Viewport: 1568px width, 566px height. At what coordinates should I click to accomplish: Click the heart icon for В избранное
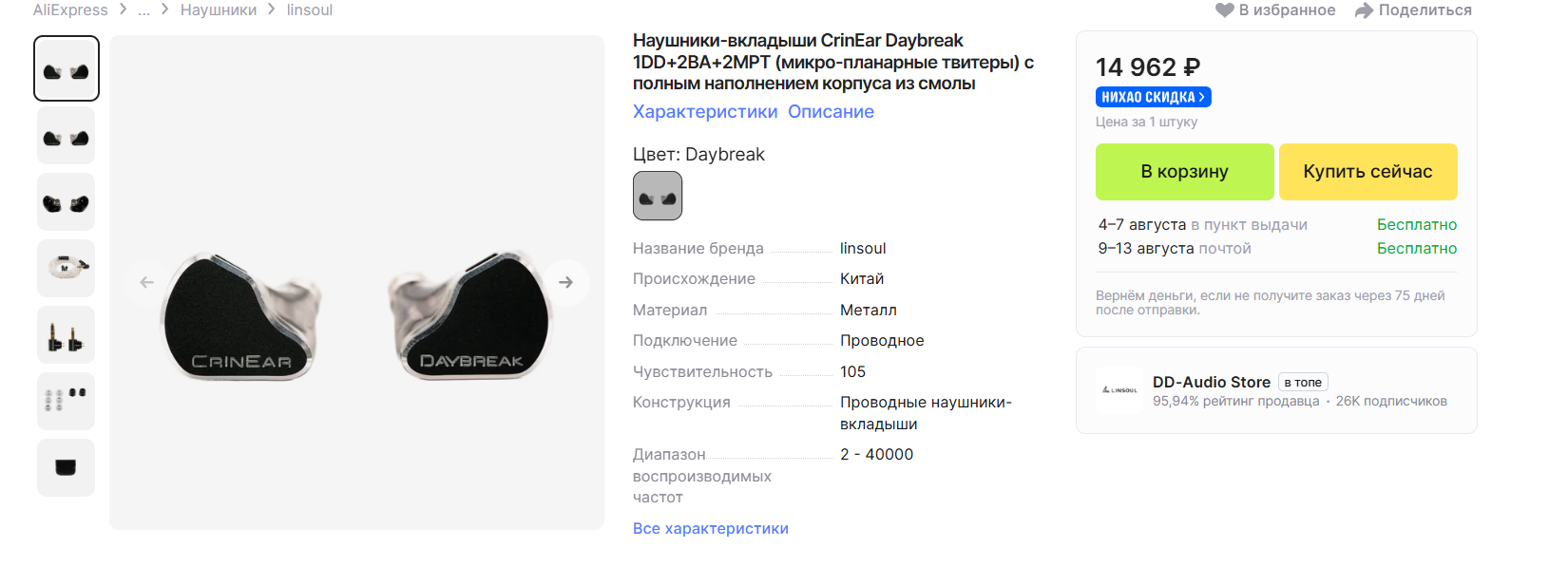[1225, 10]
